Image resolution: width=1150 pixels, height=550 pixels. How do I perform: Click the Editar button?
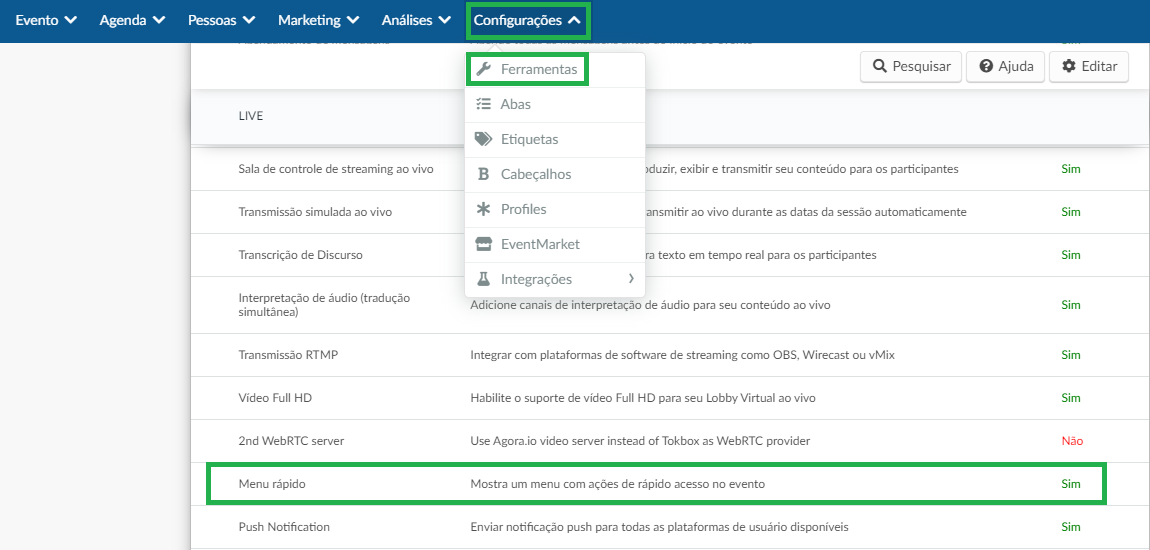tap(1089, 67)
